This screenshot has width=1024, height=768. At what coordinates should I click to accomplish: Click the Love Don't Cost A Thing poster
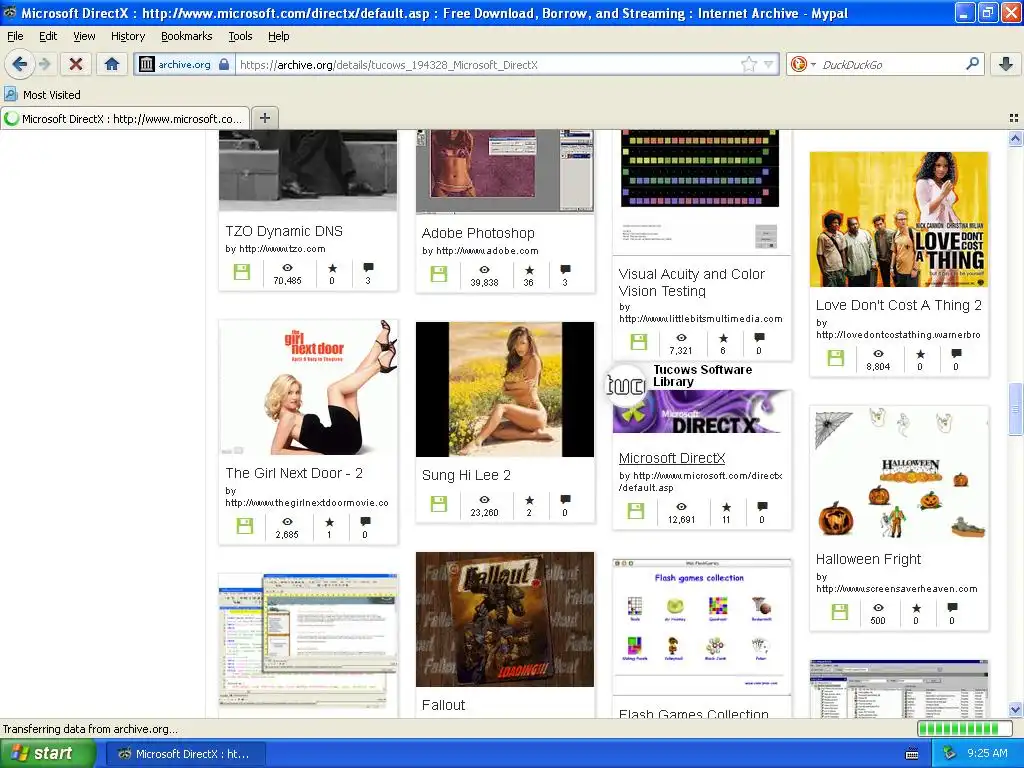(899, 219)
